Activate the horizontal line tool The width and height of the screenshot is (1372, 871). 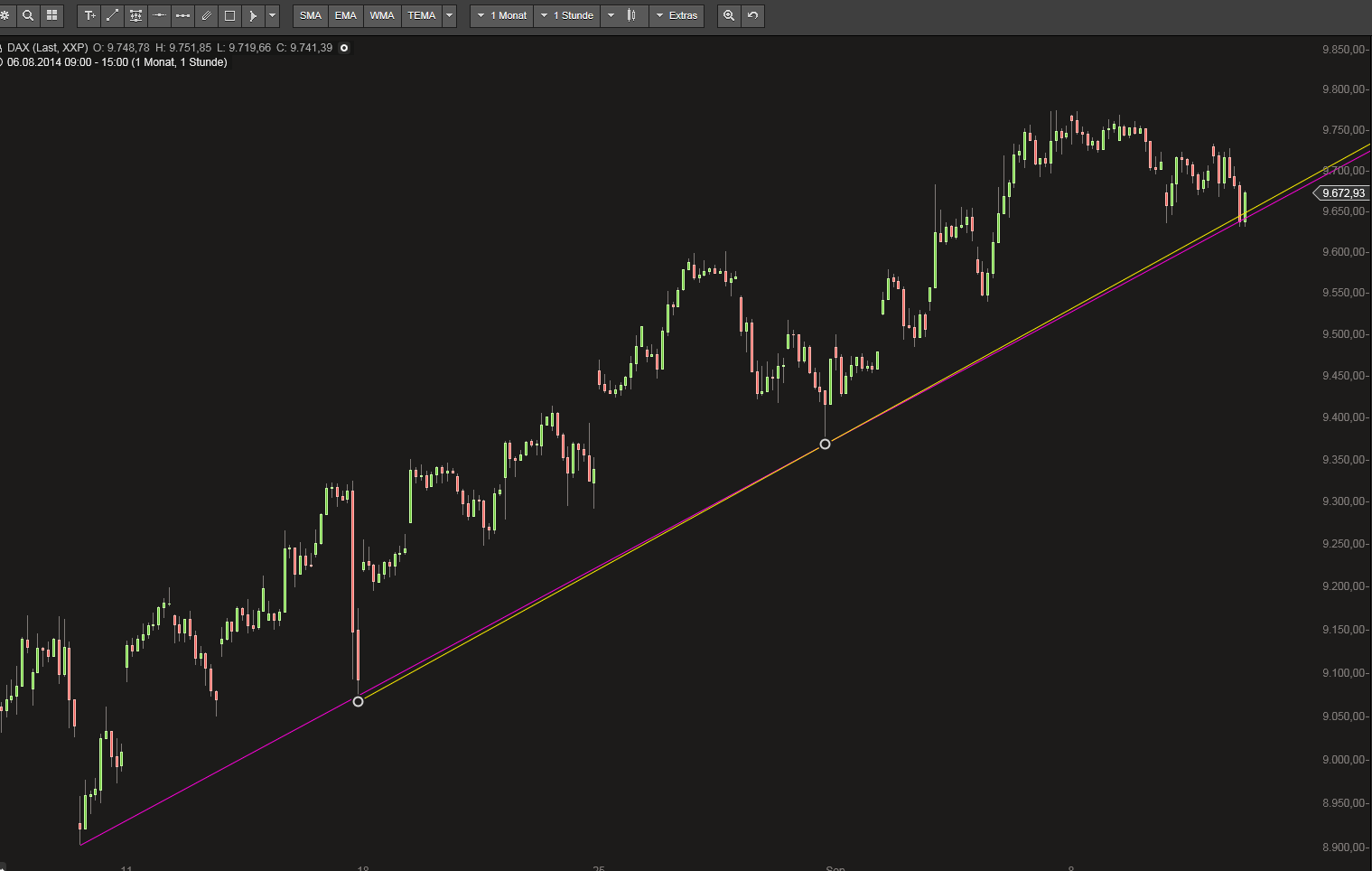click(x=158, y=15)
